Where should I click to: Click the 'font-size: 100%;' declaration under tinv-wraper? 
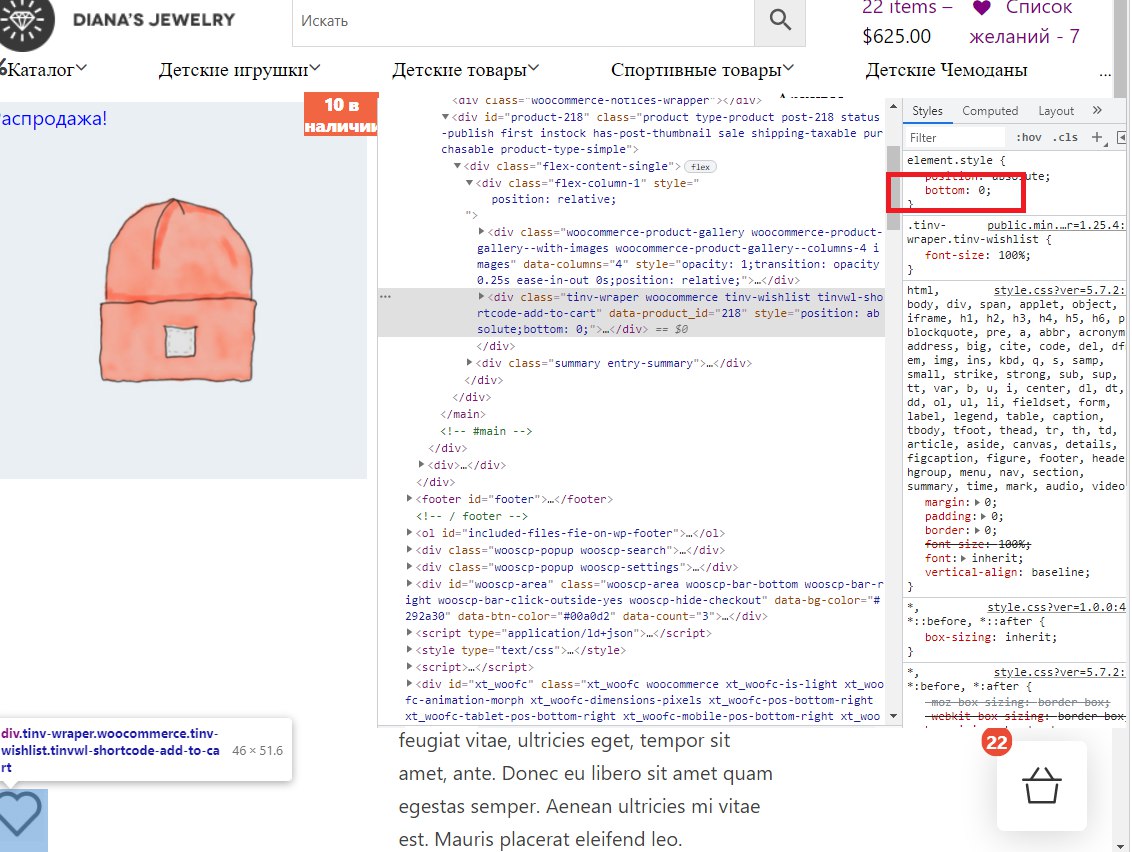pos(978,255)
